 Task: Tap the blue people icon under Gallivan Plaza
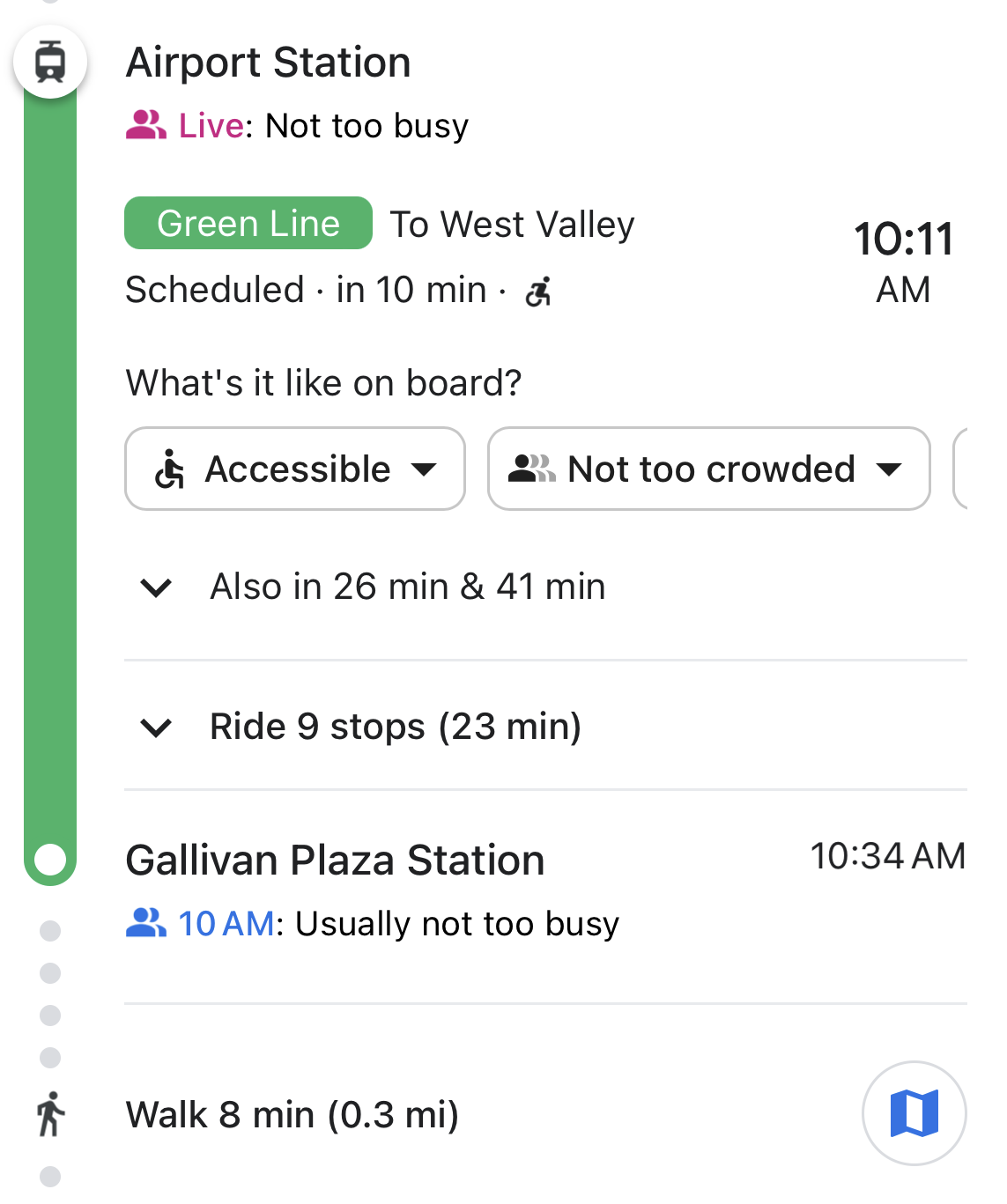click(146, 923)
